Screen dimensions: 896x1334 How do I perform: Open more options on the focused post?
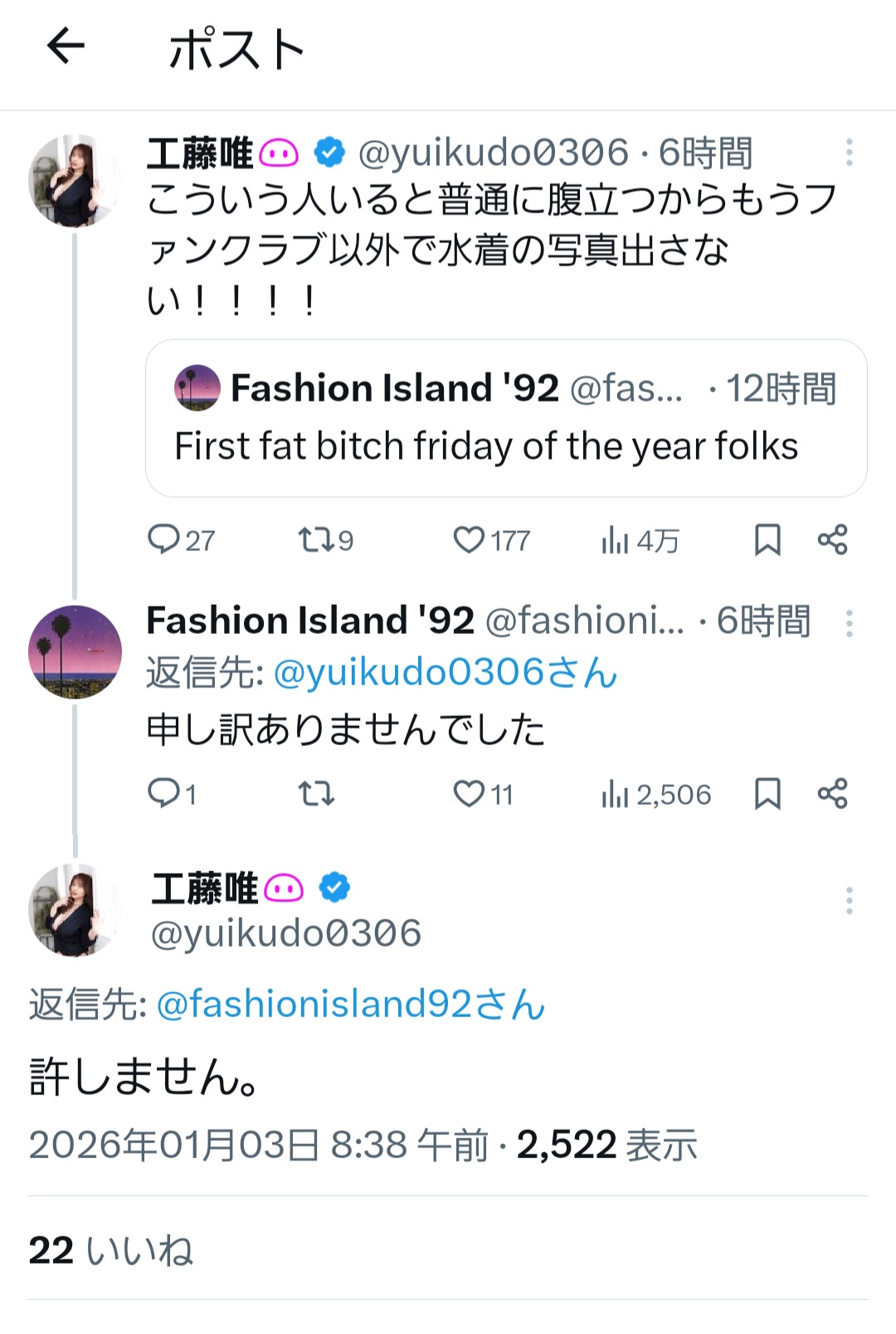(x=849, y=900)
